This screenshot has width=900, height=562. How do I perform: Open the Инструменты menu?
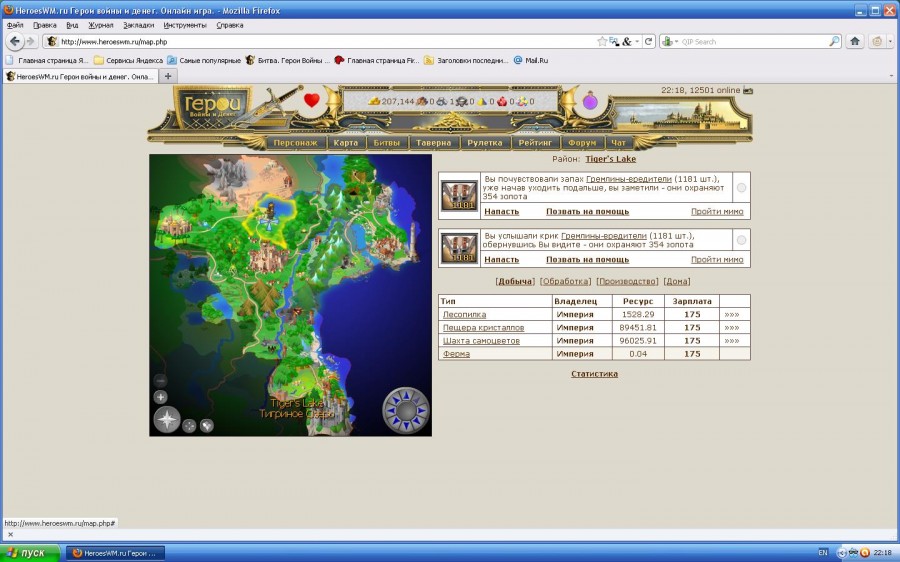[184, 25]
